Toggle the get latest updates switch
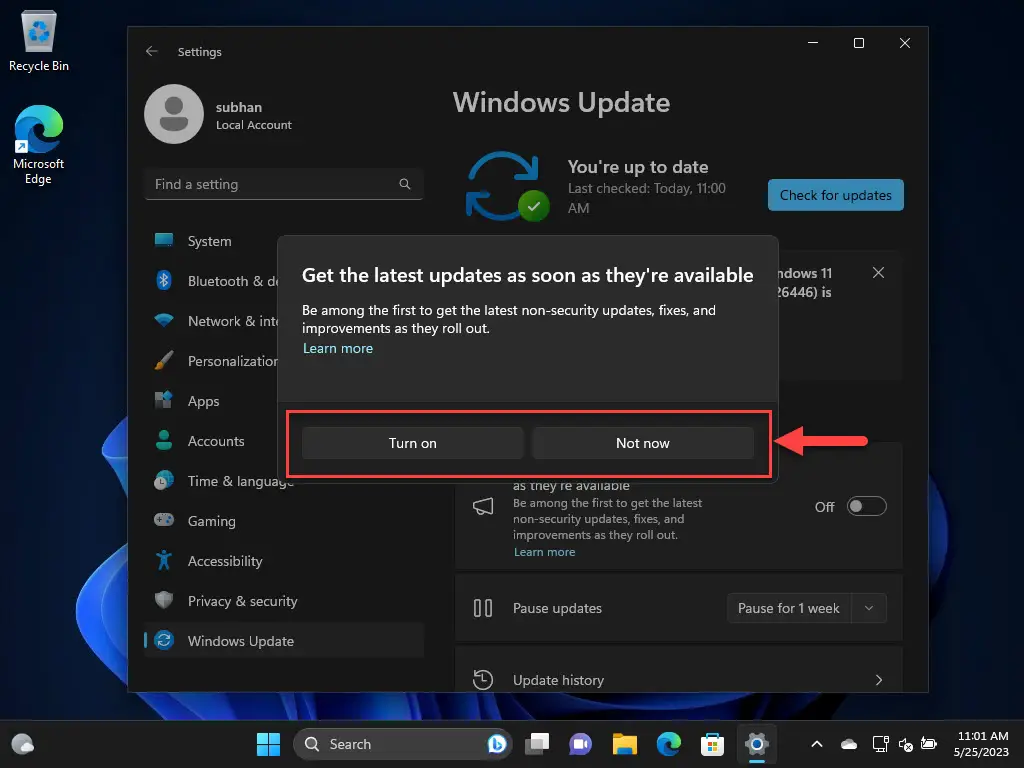Viewport: 1024px width, 768px height. tap(866, 507)
